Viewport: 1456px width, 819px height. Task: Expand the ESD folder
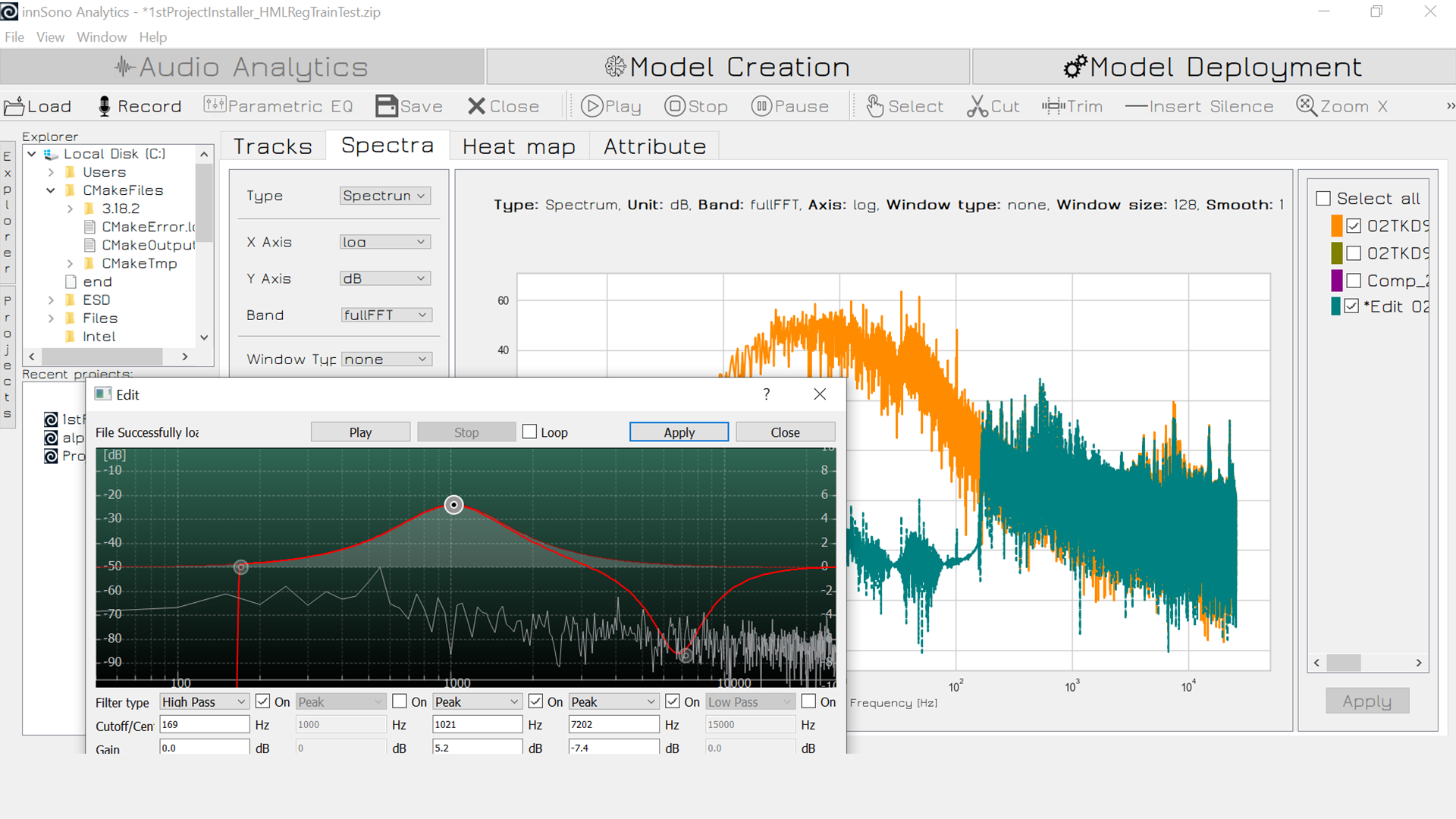(x=51, y=300)
